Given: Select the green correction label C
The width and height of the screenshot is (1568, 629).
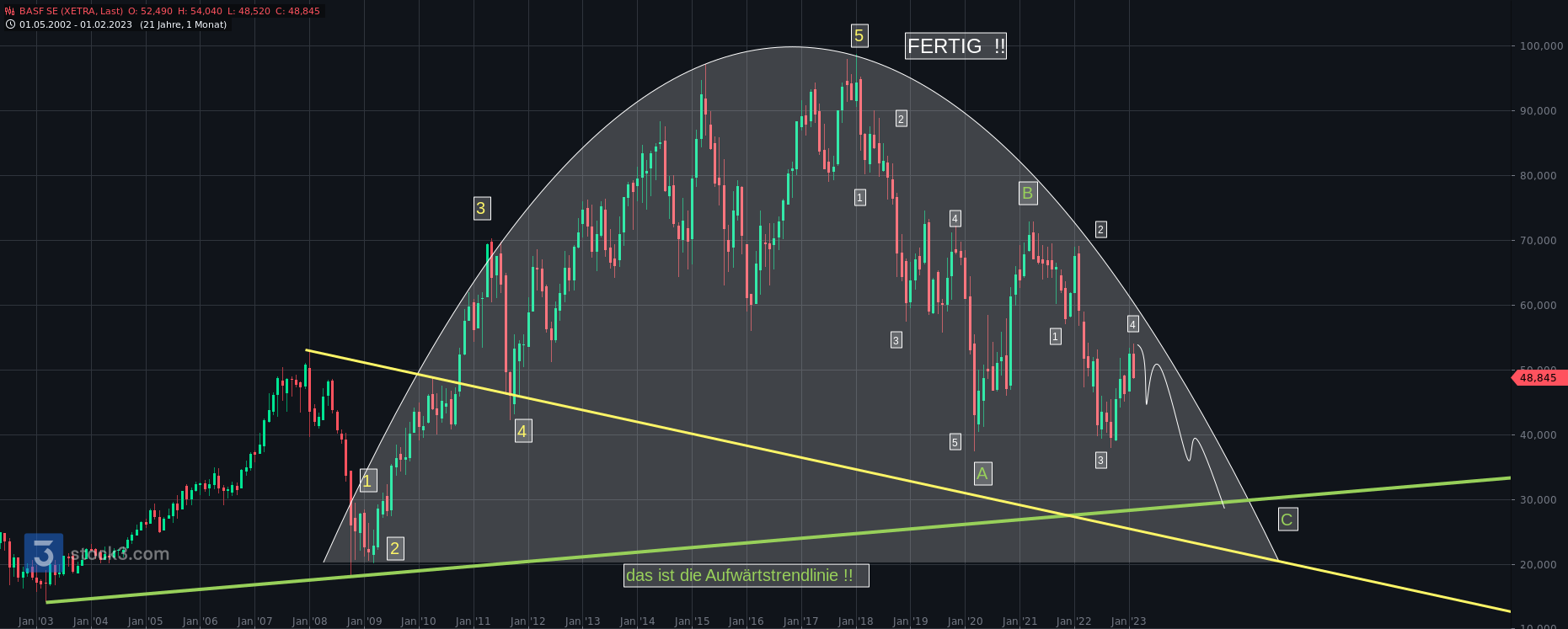Looking at the screenshot, I should [1287, 520].
